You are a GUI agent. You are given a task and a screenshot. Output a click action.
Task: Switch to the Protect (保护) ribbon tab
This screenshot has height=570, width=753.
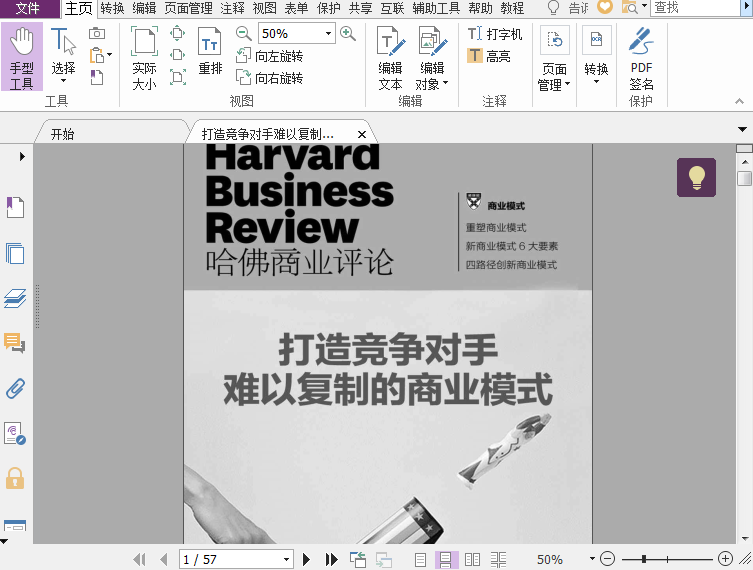328,8
